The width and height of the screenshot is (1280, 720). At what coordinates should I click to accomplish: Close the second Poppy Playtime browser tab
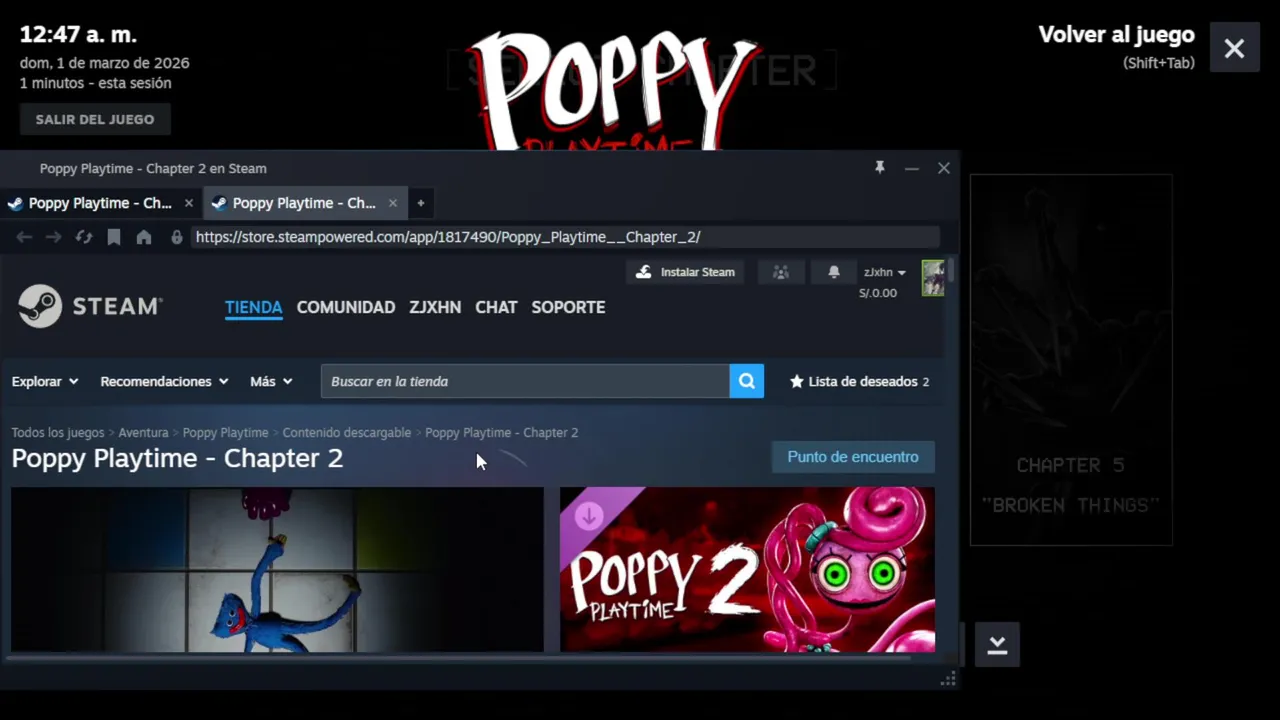pos(393,203)
